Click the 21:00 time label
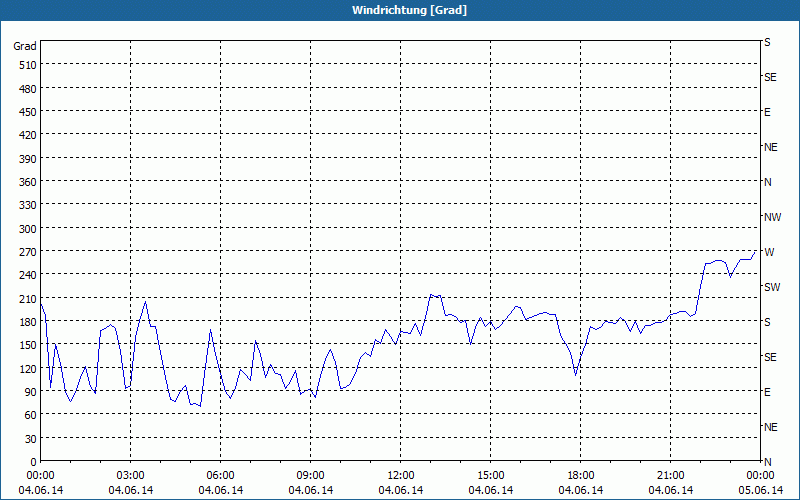The height and width of the screenshot is (500, 800). click(670, 476)
